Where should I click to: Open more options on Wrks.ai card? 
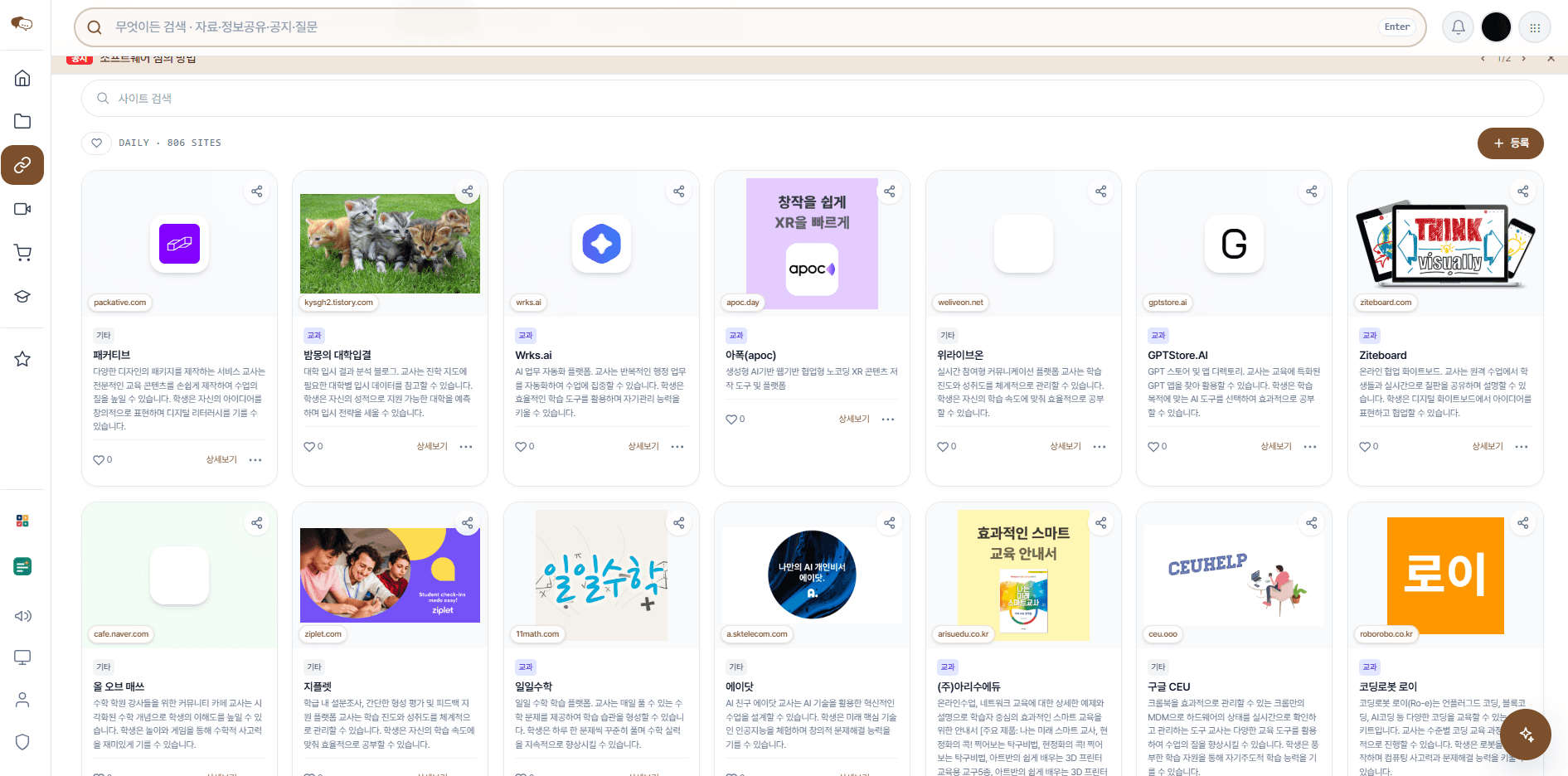coord(677,446)
